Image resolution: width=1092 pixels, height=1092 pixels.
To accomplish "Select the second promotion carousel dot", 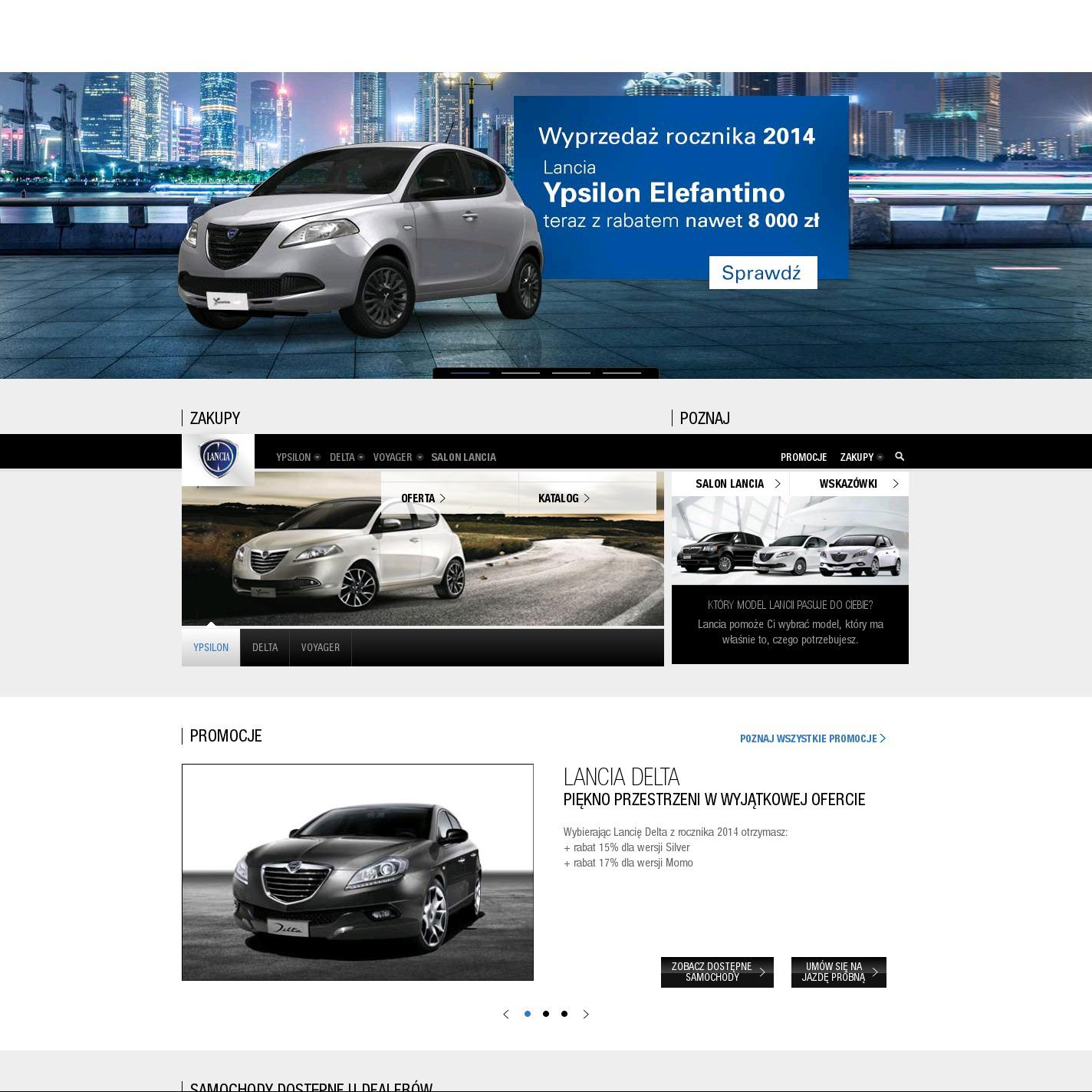I will (x=546, y=1014).
